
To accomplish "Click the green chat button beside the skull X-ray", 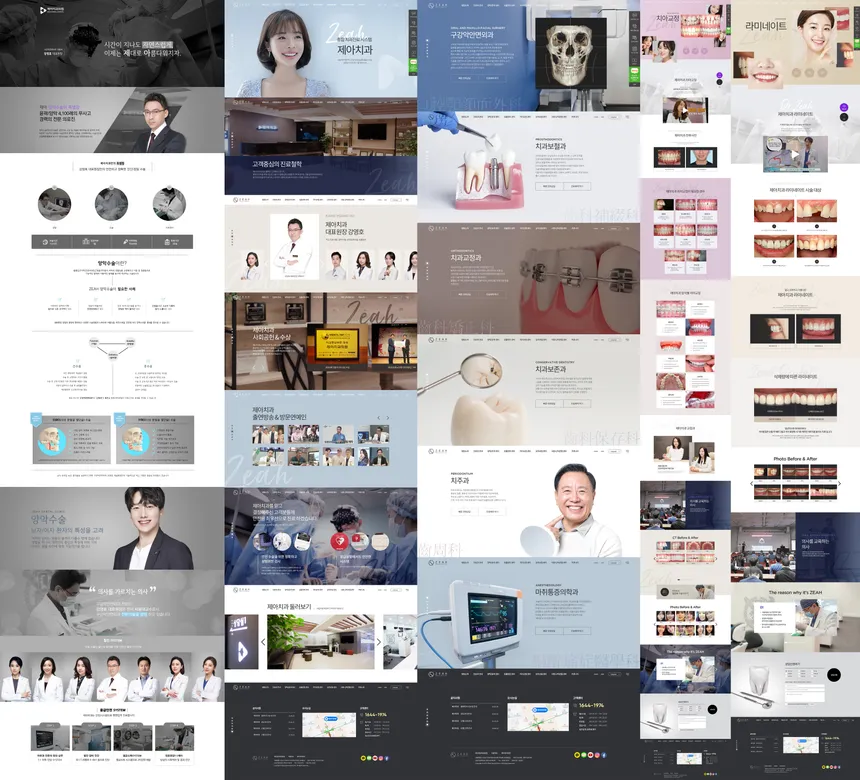I will point(635,75).
